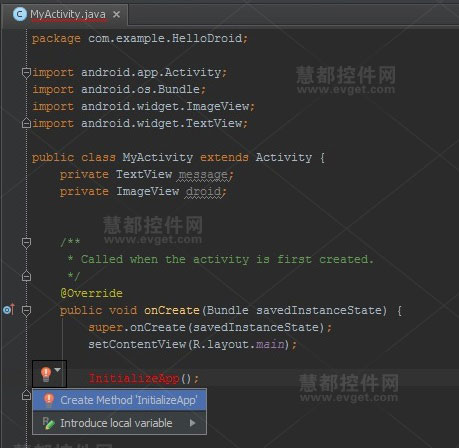Click android.os.Bundle import text
The height and width of the screenshot is (448, 459).
[x=140, y=89]
